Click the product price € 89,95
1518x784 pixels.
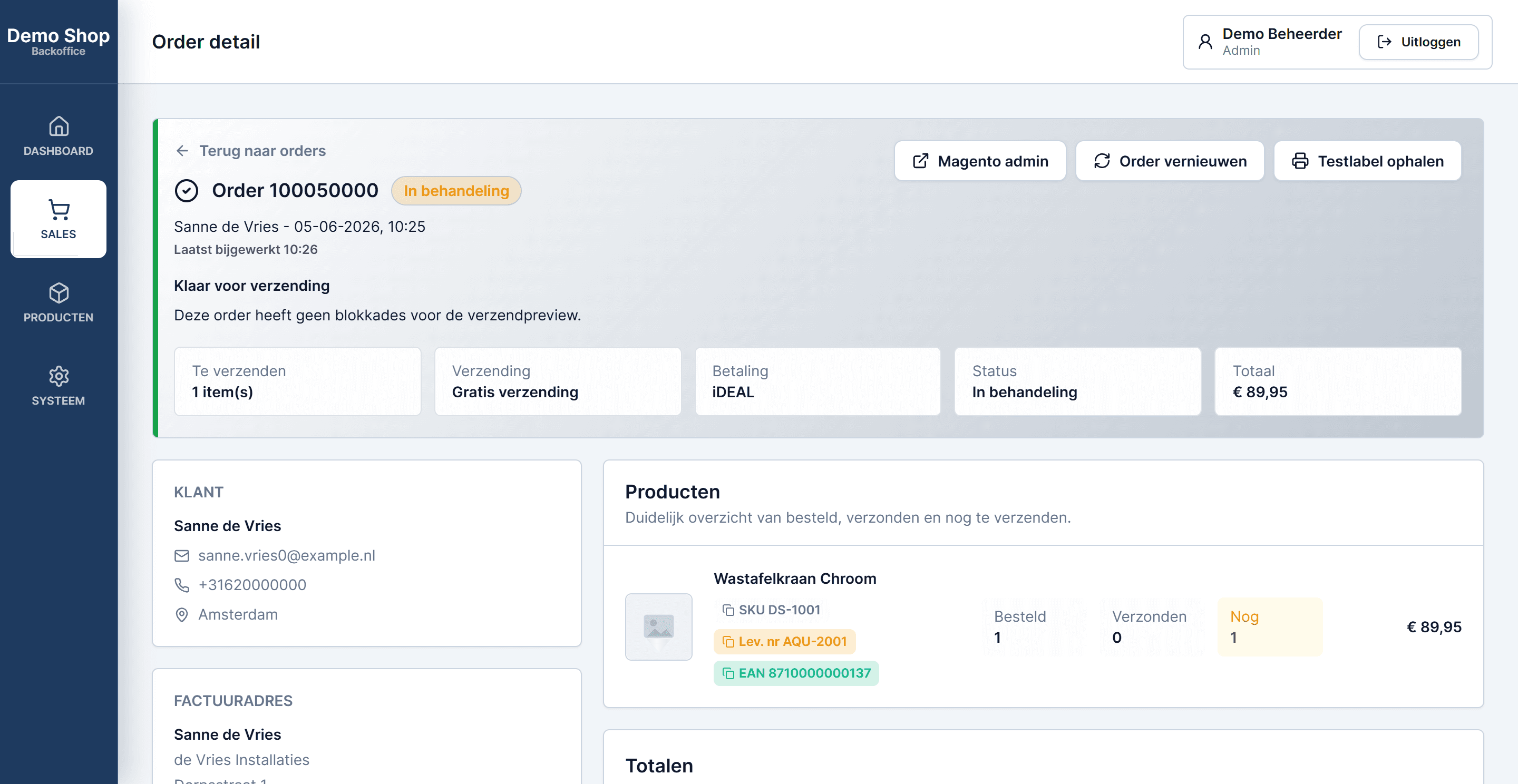tap(1434, 627)
